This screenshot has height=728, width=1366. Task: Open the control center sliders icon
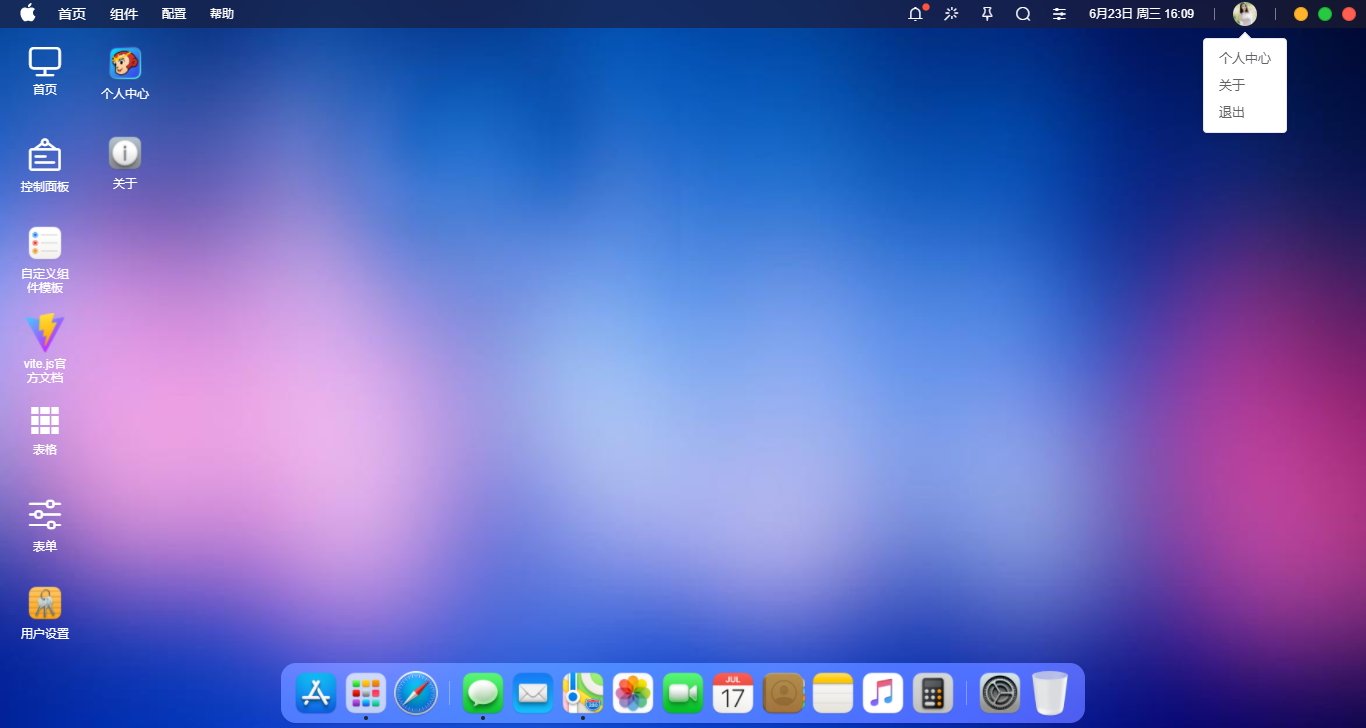click(x=1059, y=14)
